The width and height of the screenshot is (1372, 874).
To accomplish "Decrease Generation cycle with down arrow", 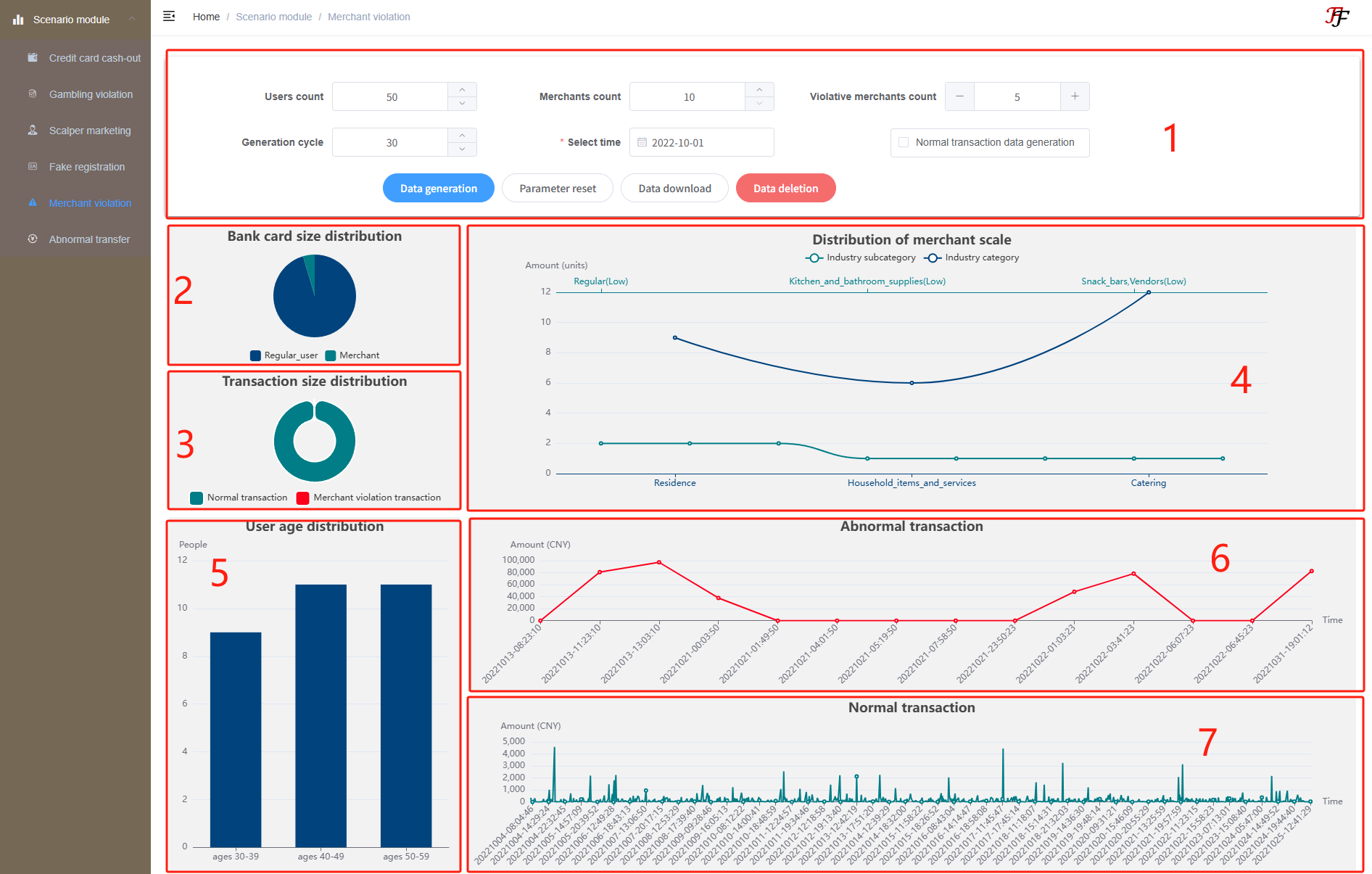I will point(462,149).
